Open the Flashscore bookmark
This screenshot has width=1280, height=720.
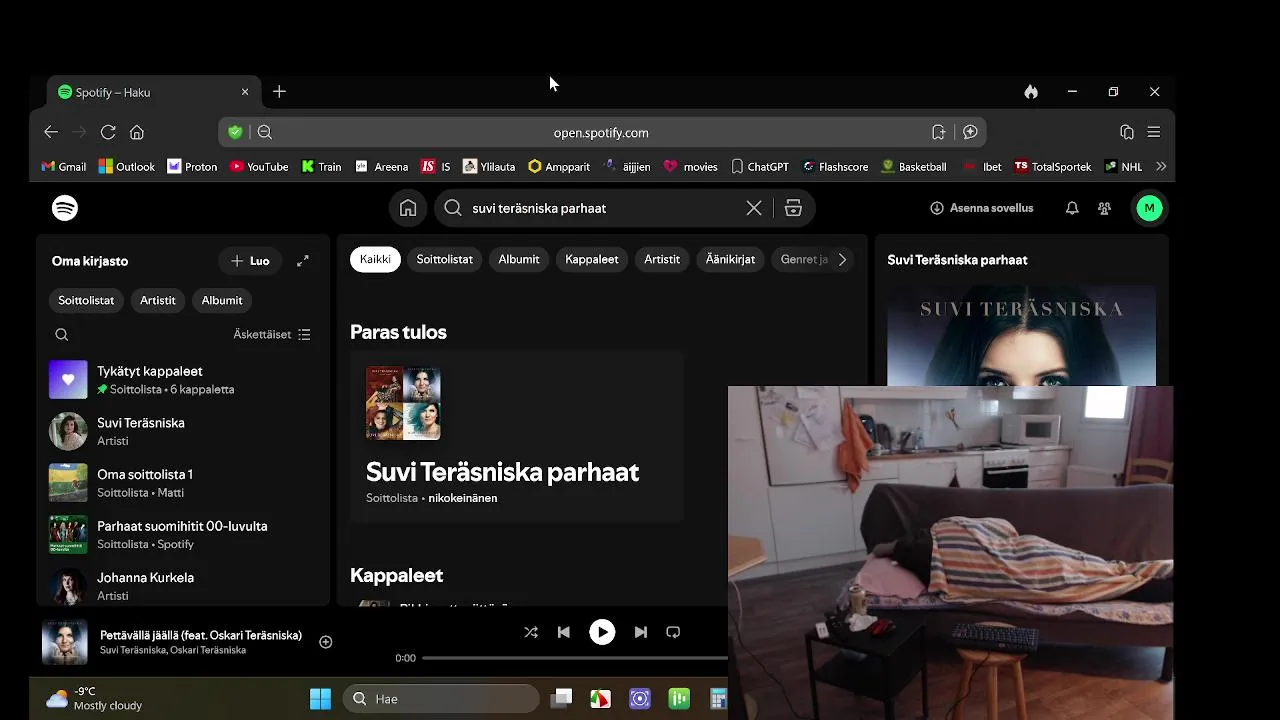coord(836,167)
